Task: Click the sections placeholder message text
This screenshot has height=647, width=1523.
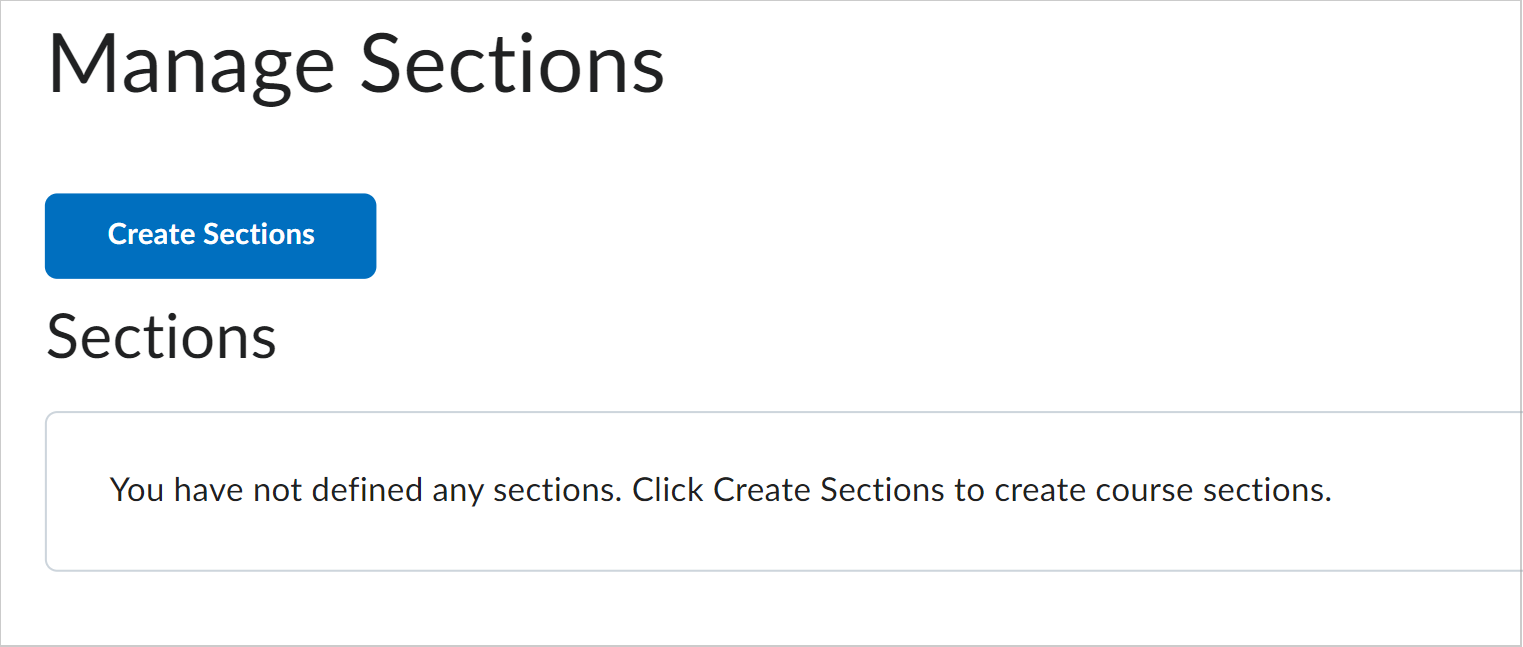Action: (720, 490)
